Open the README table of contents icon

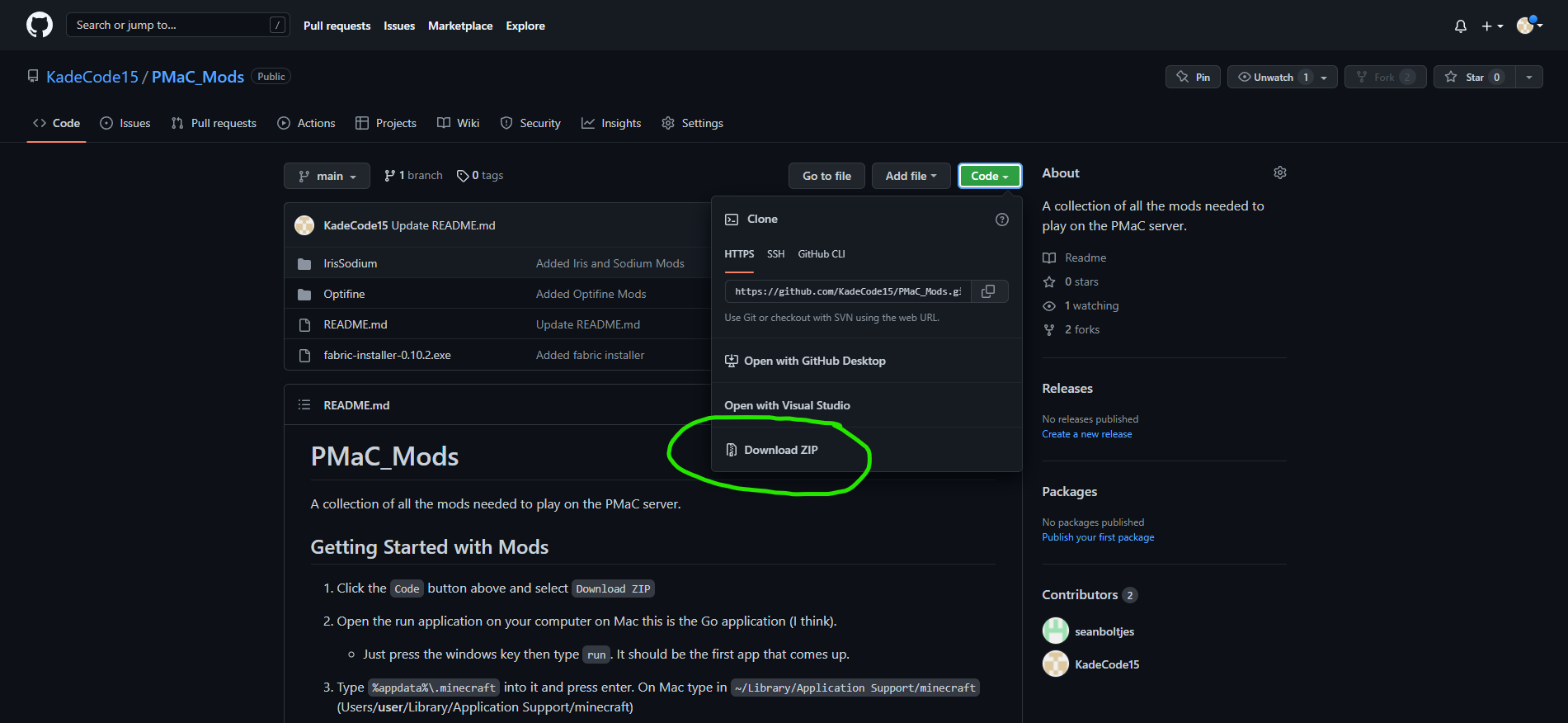304,404
